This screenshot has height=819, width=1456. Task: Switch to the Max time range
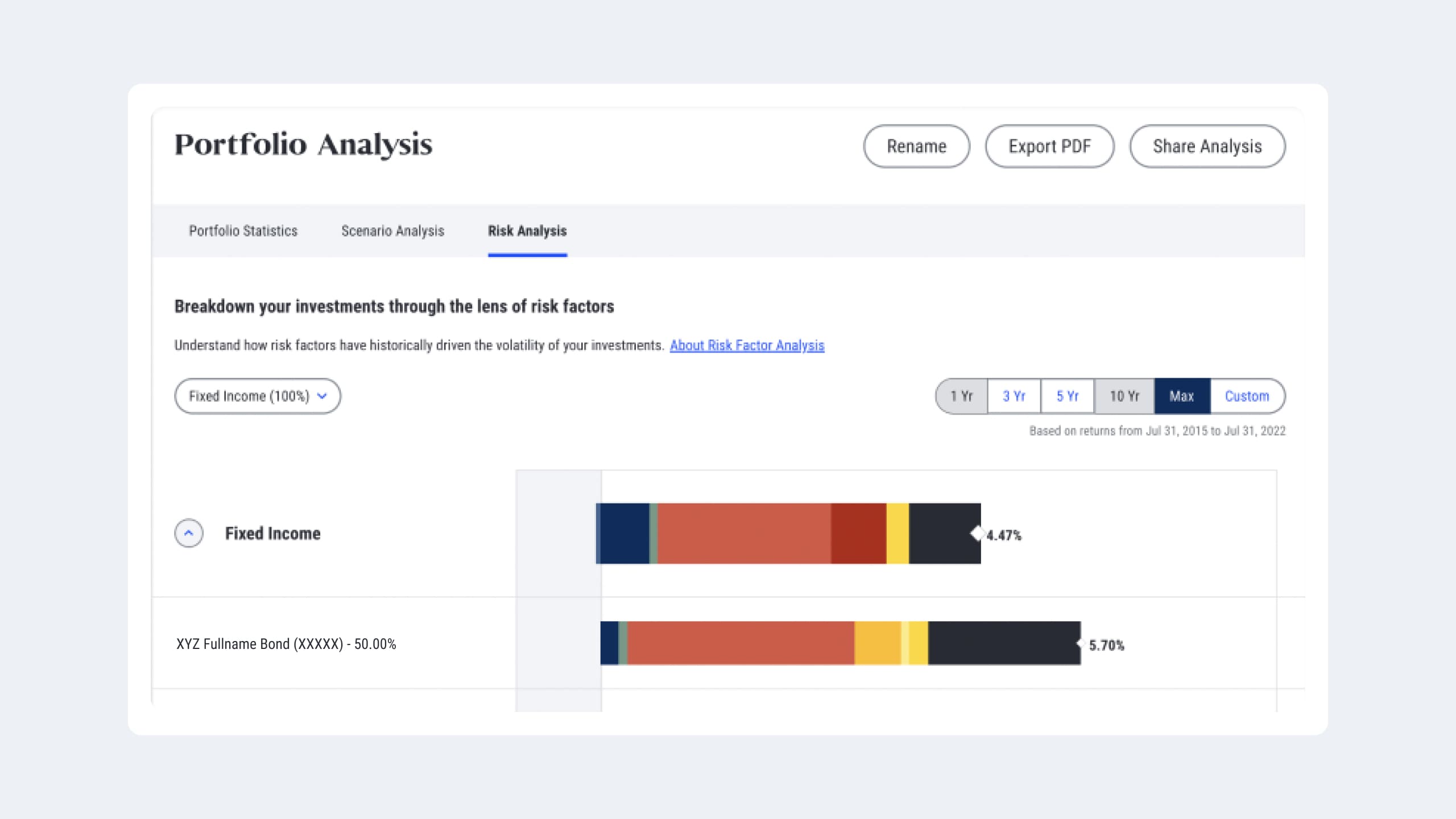(x=1182, y=396)
